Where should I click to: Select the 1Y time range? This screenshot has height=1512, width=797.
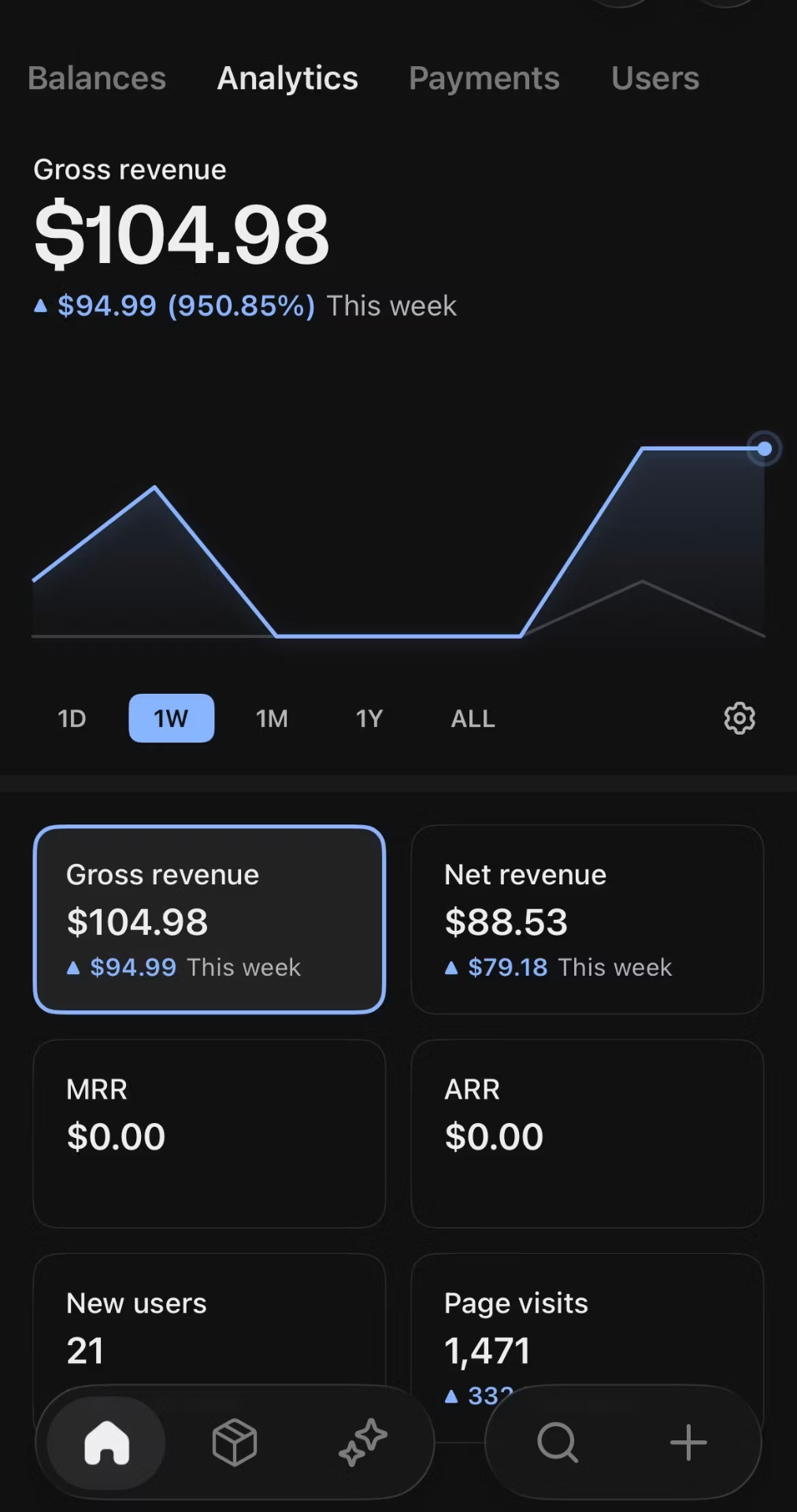click(x=369, y=718)
